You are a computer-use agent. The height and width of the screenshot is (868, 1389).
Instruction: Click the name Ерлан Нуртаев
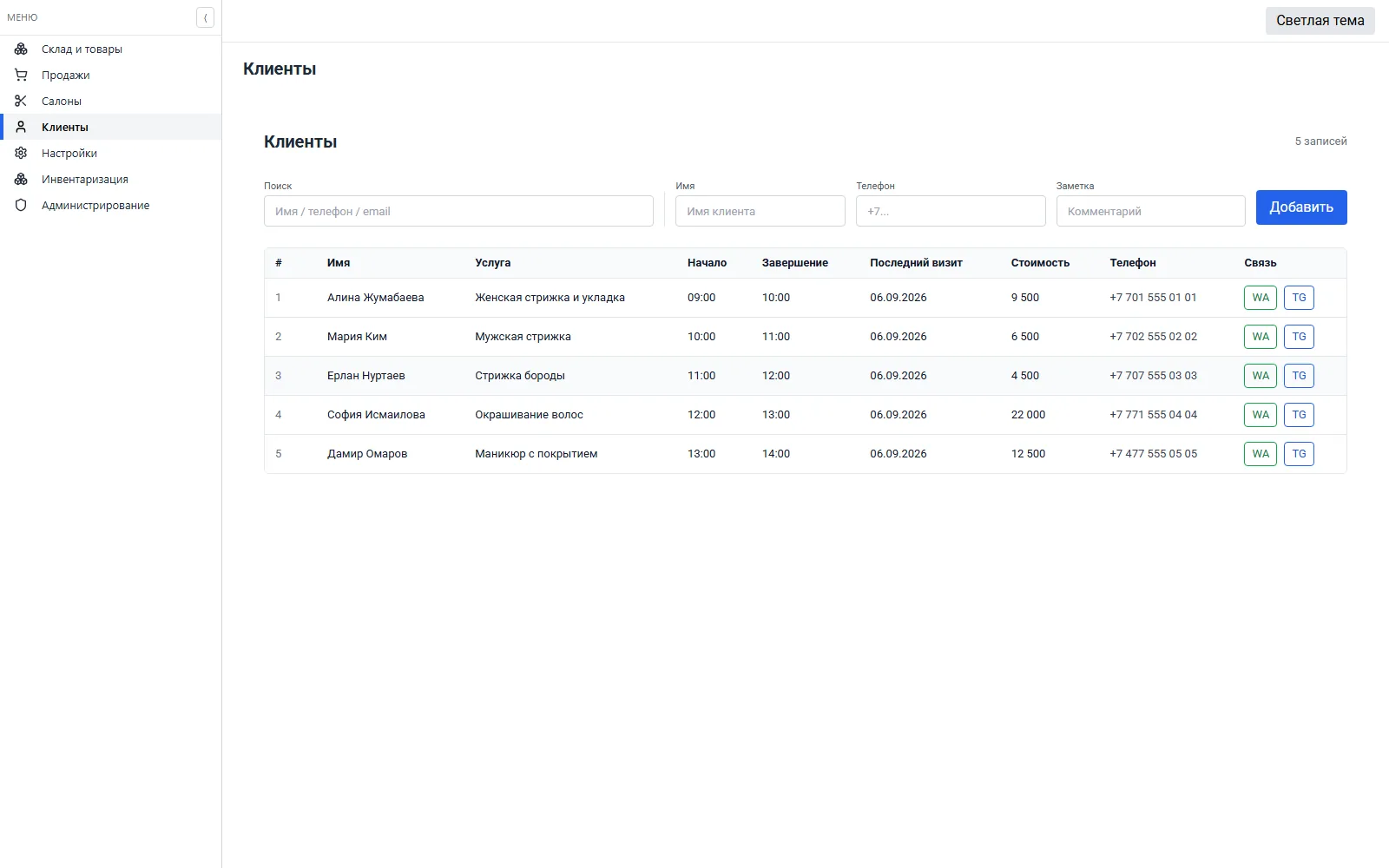pyautogui.click(x=365, y=376)
